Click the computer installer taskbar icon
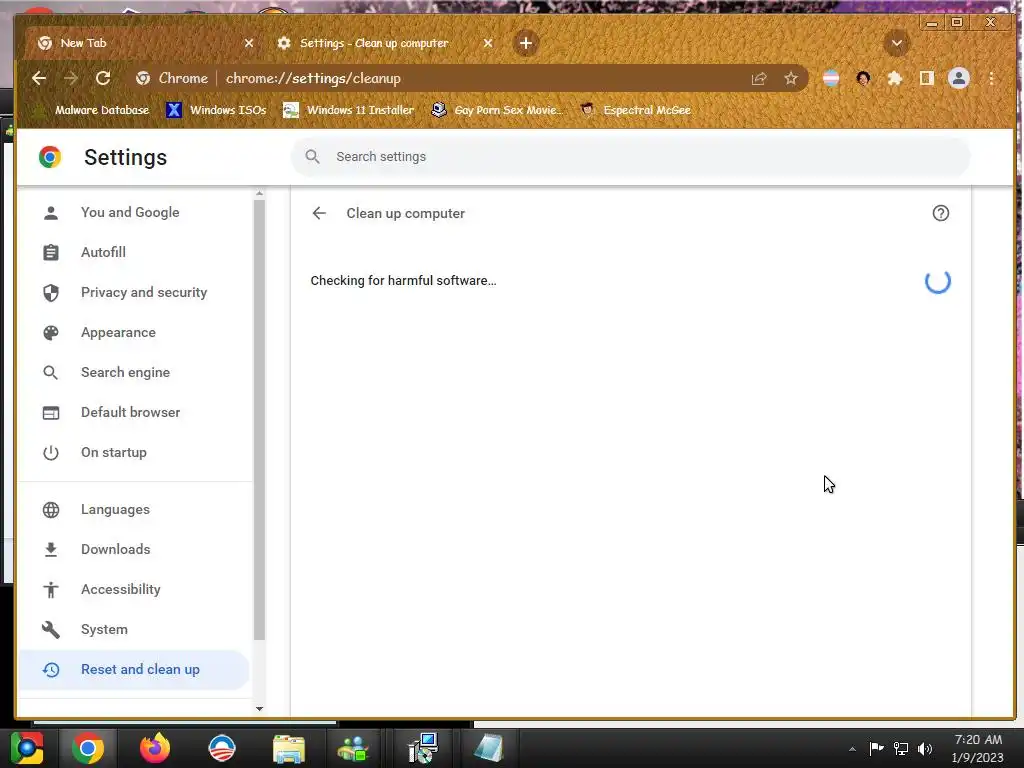The width and height of the screenshot is (1024, 768). (x=423, y=748)
